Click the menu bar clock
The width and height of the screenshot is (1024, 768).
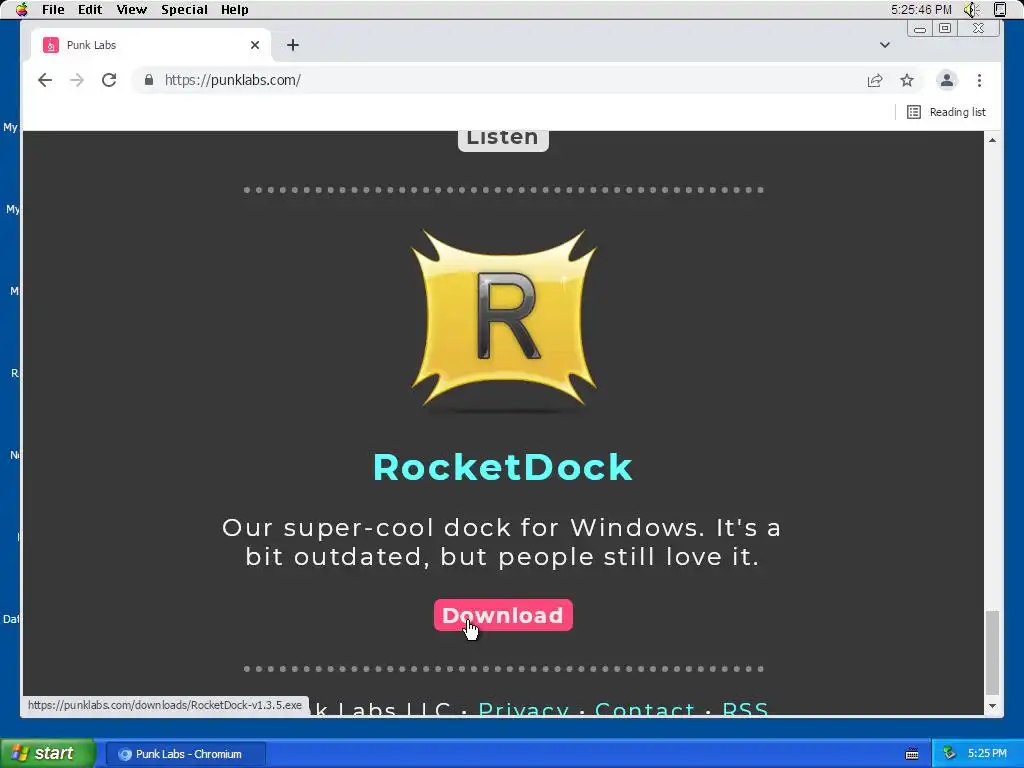921,10
